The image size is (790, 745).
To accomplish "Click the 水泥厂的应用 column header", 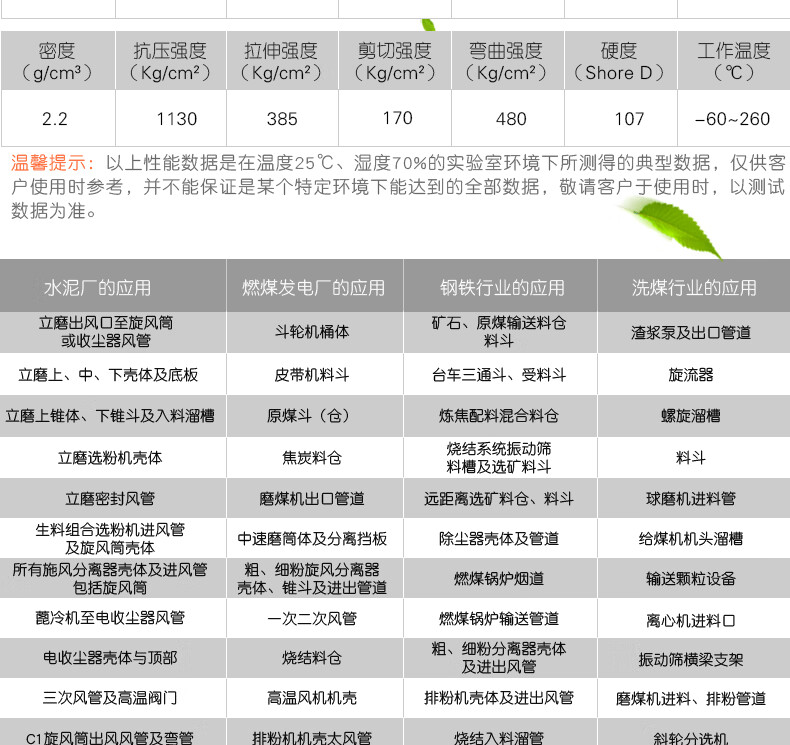I will [98, 288].
